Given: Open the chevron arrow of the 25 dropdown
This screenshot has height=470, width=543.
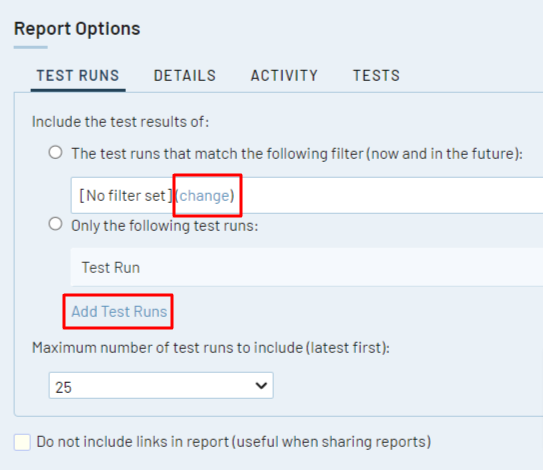Looking at the screenshot, I should point(261,385).
